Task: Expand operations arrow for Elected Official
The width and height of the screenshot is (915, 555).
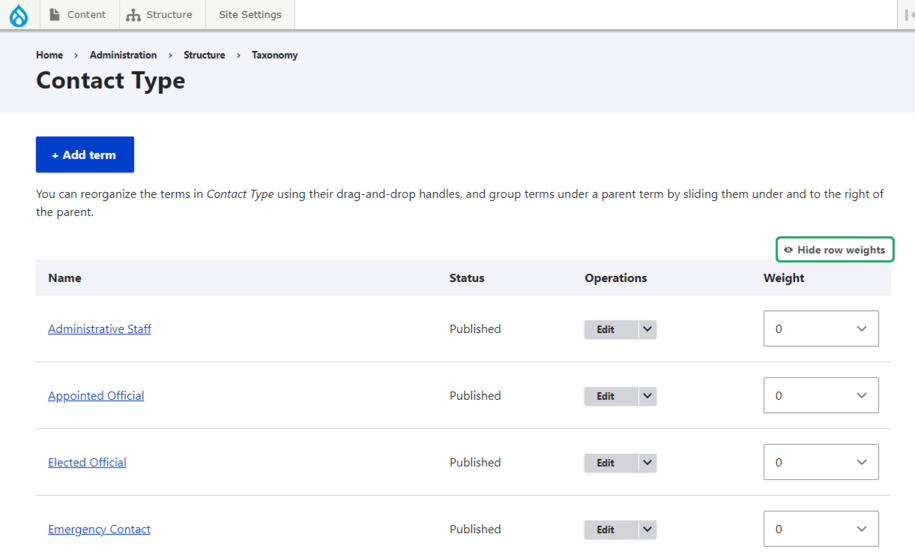Action: pyautogui.click(x=647, y=463)
